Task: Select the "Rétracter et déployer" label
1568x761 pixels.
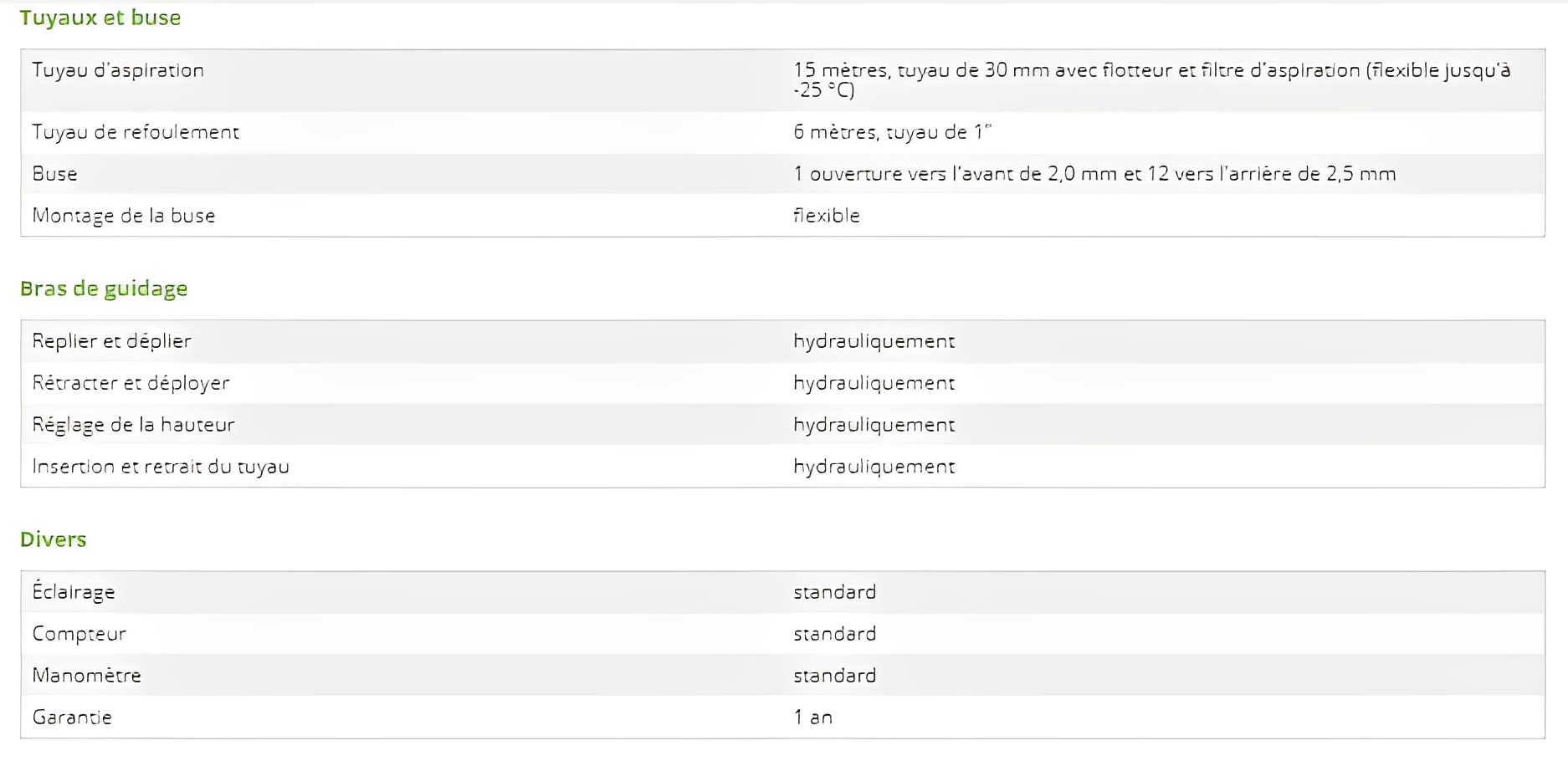Action: click(x=131, y=383)
